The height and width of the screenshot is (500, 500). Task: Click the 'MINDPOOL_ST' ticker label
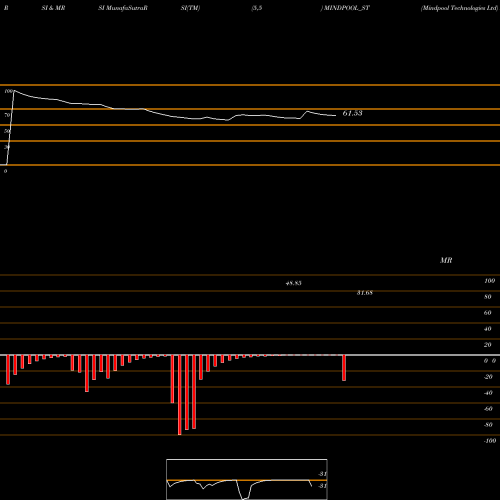coord(347,8)
